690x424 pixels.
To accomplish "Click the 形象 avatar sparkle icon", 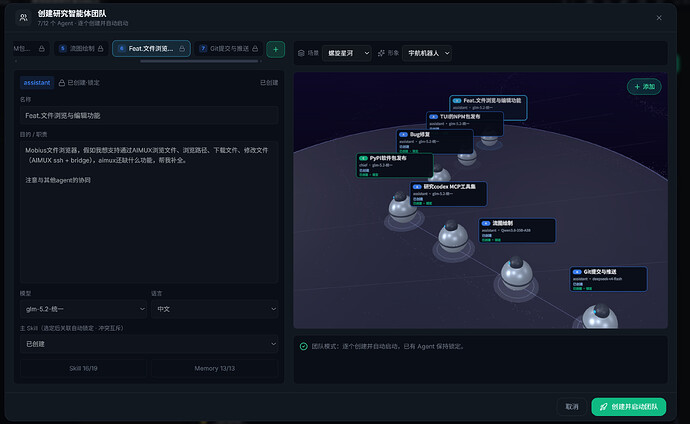I will tap(381, 53).
